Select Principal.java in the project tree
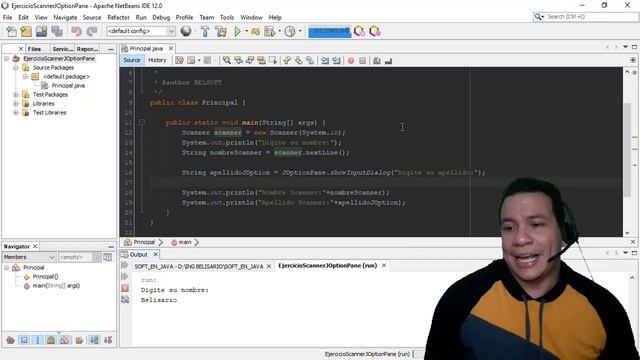 click(x=68, y=86)
